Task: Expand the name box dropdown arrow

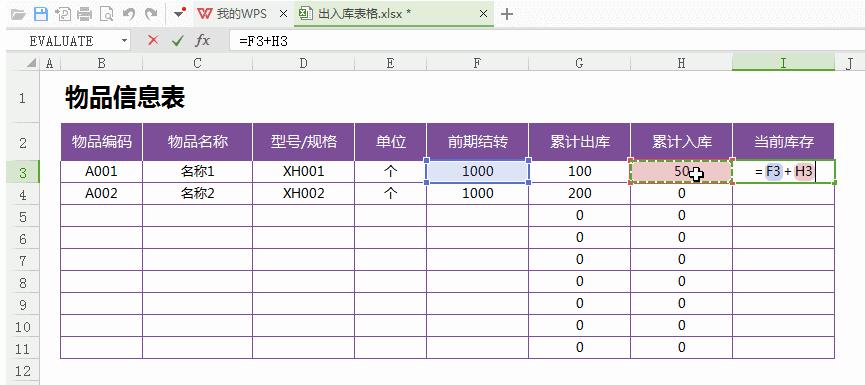Action: coord(124,41)
